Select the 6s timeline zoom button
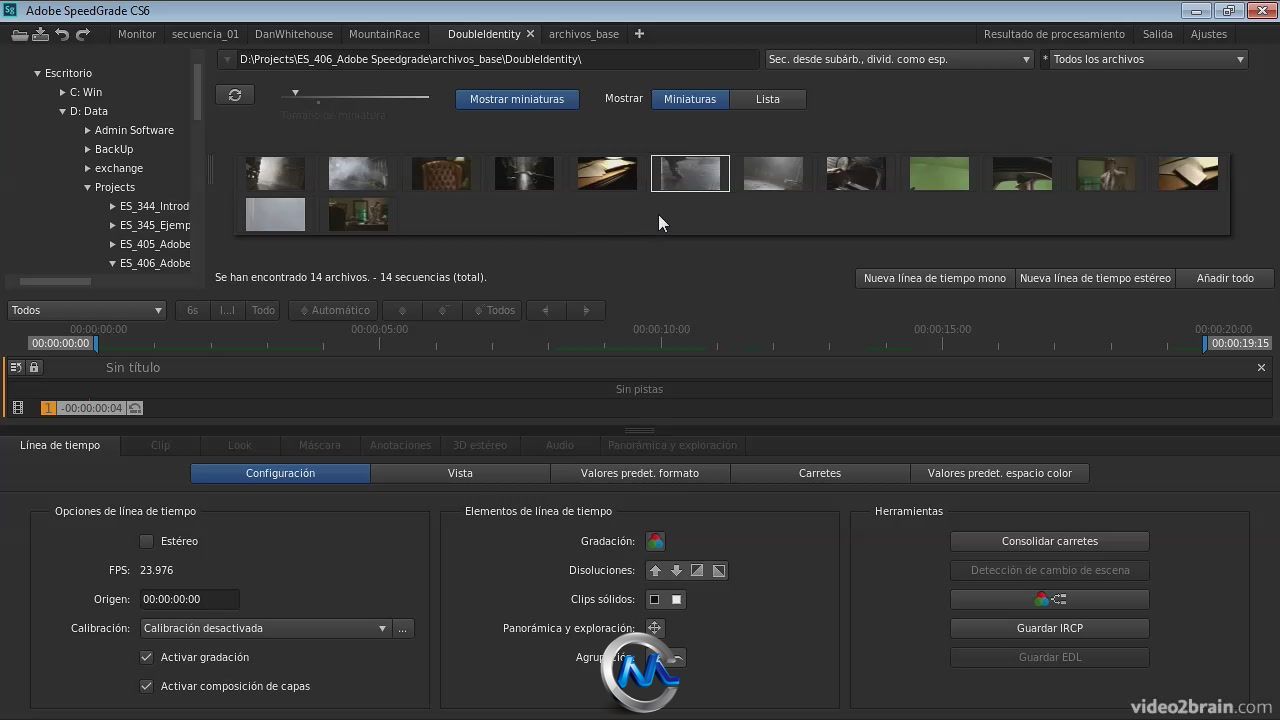The height and width of the screenshot is (720, 1280). 192,310
